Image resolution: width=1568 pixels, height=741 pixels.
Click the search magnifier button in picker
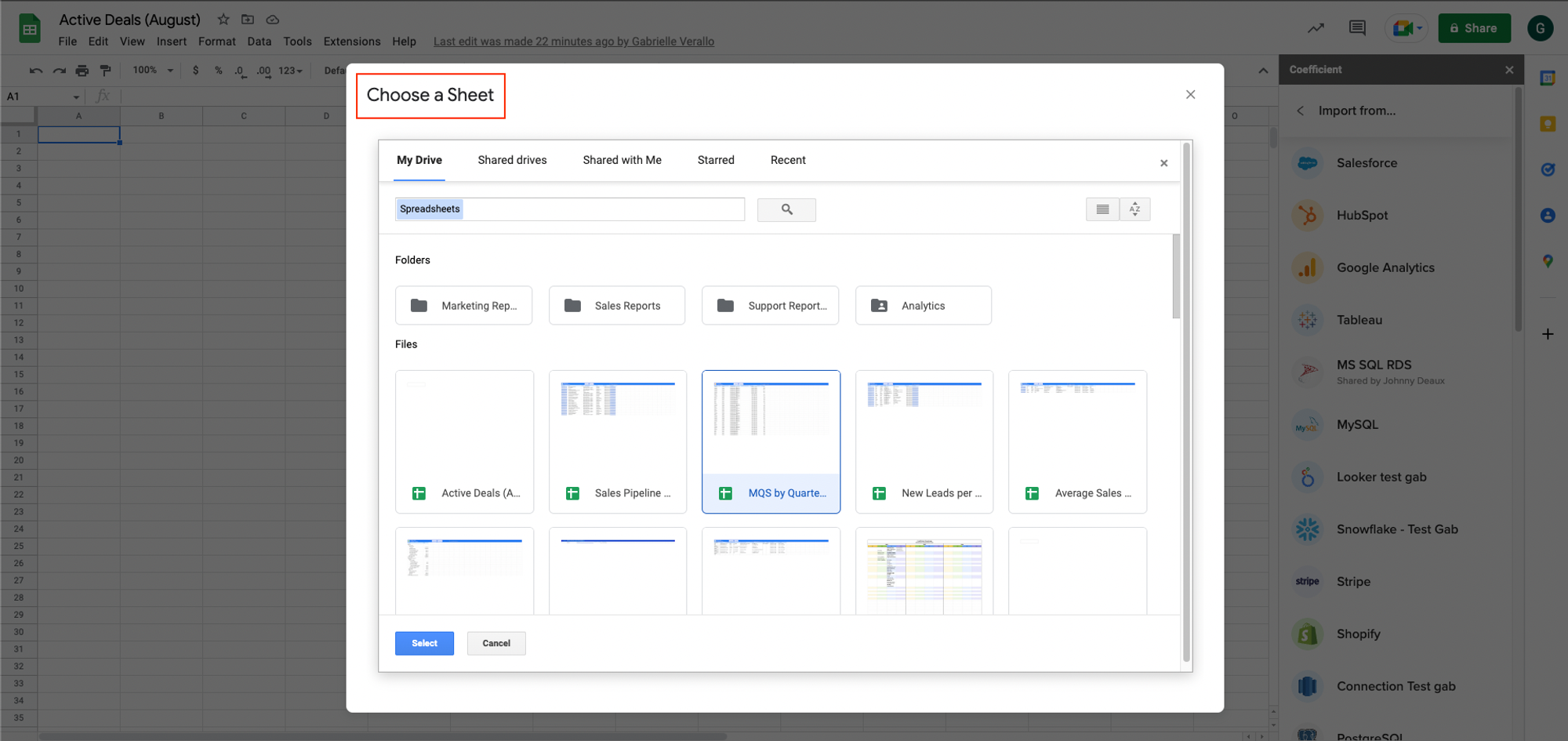(x=786, y=209)
